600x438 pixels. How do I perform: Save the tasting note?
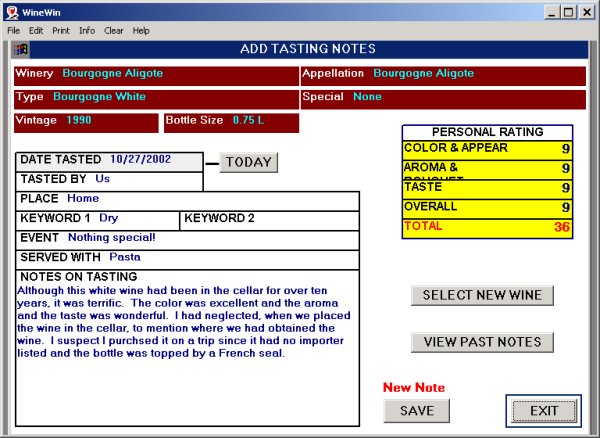pos(417,410)
